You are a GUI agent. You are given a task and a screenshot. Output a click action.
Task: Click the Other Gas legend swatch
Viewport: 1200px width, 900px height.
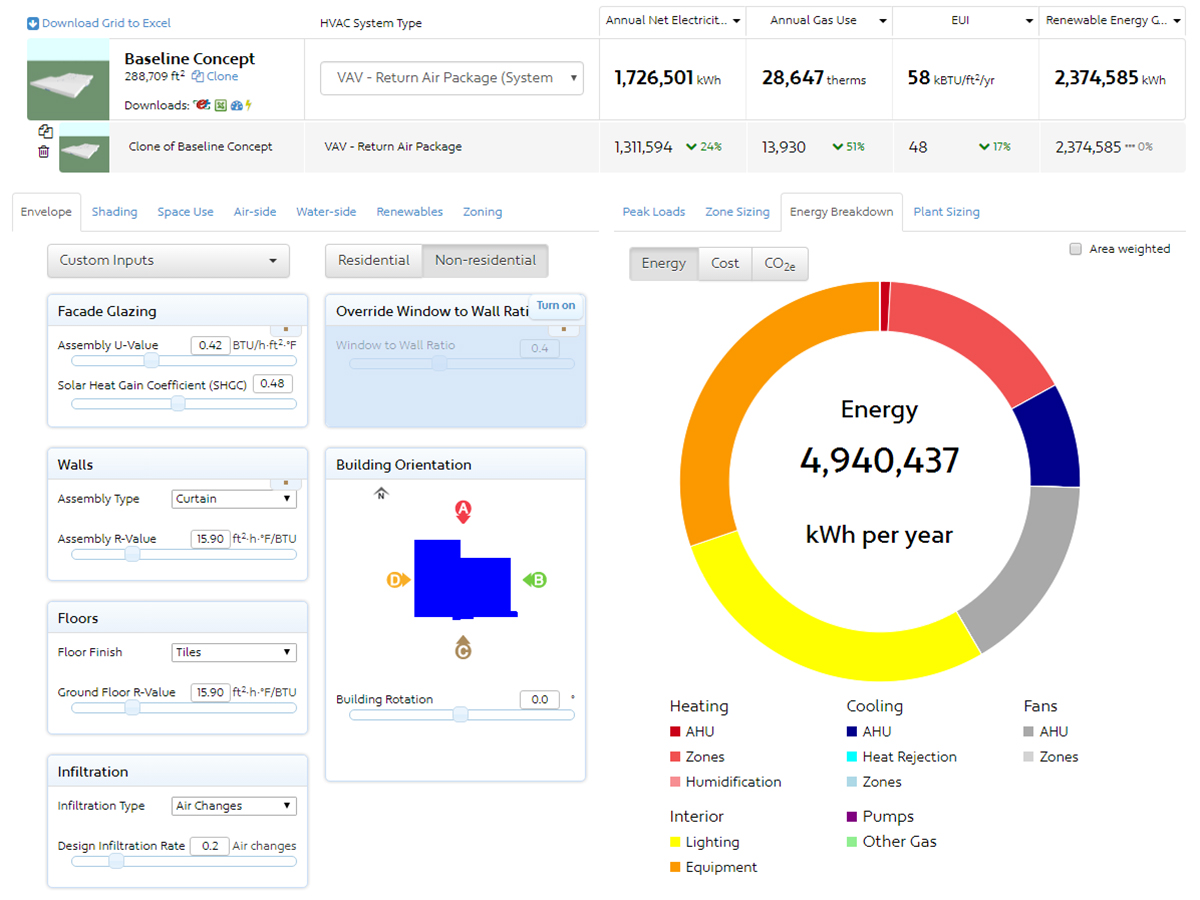852,842
